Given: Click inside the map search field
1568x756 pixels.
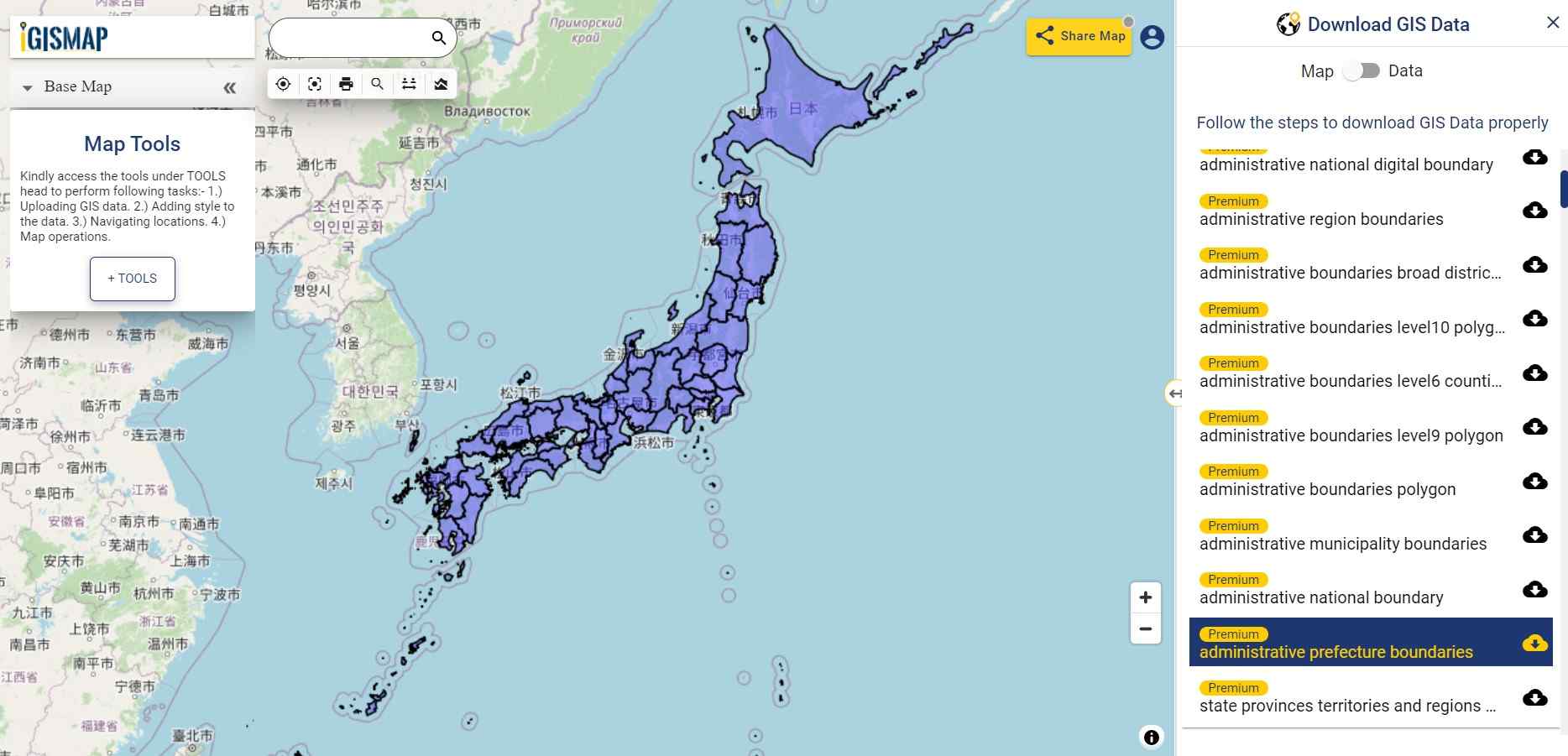Looking at the screenshot, I should tap(353, 38).
